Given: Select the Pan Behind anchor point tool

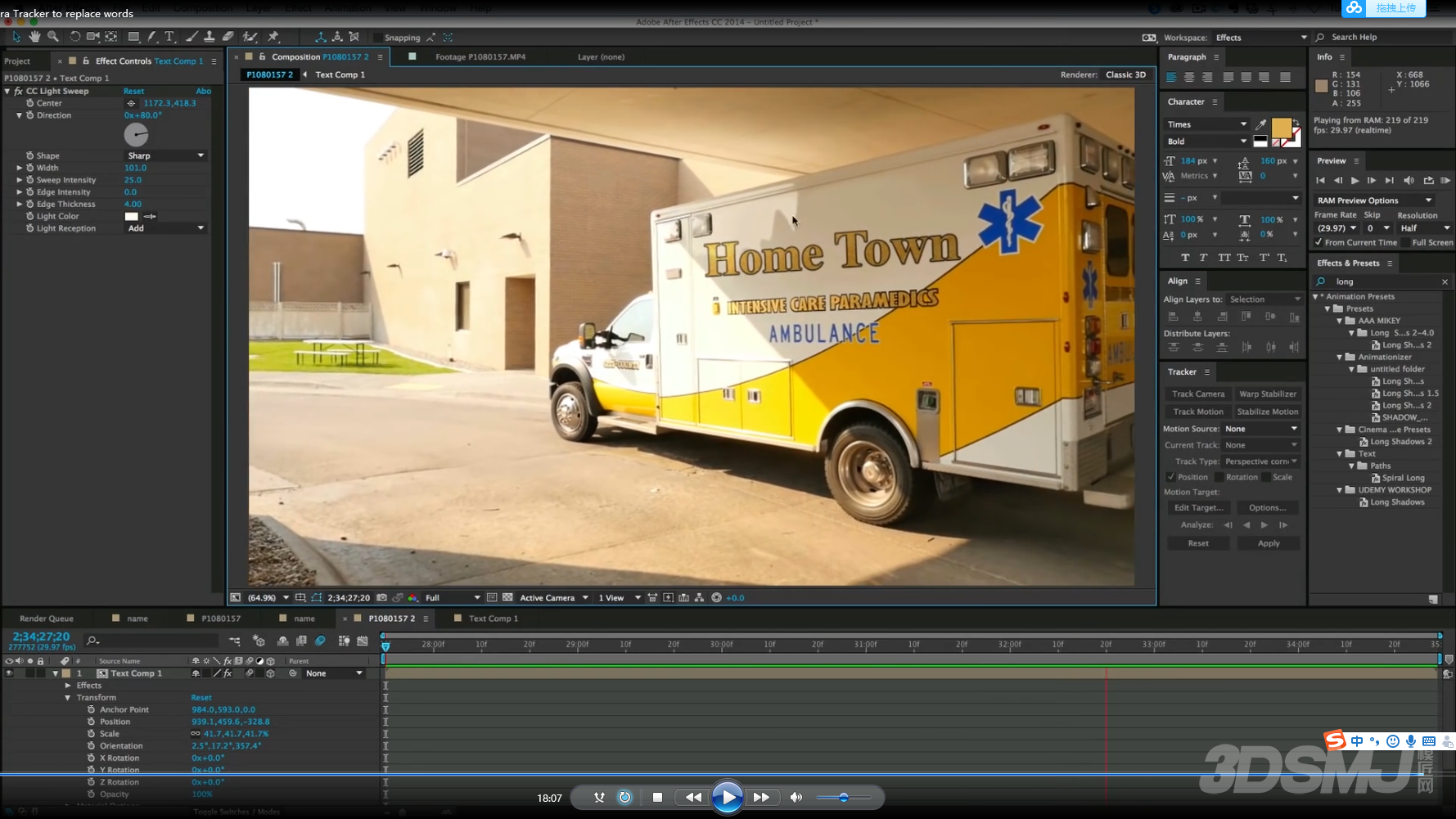Looking at the screenshot, I should (111, 37).
